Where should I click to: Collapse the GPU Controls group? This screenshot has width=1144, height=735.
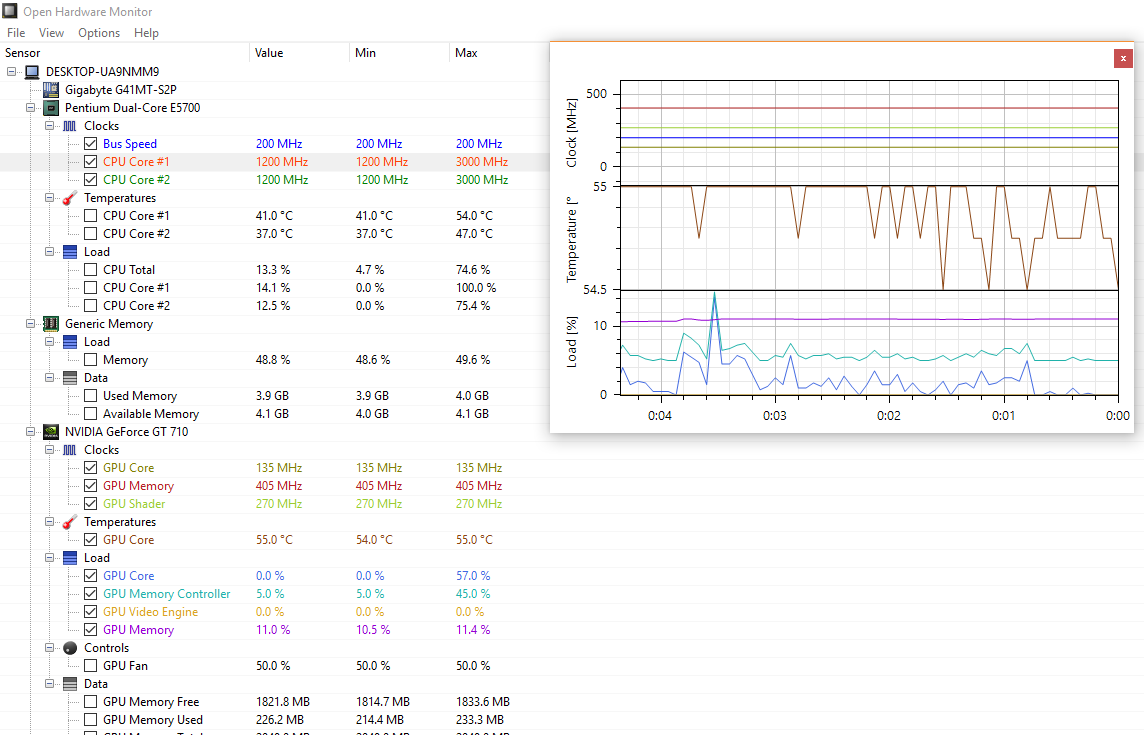pyautogui.click(x=49, y=647)
